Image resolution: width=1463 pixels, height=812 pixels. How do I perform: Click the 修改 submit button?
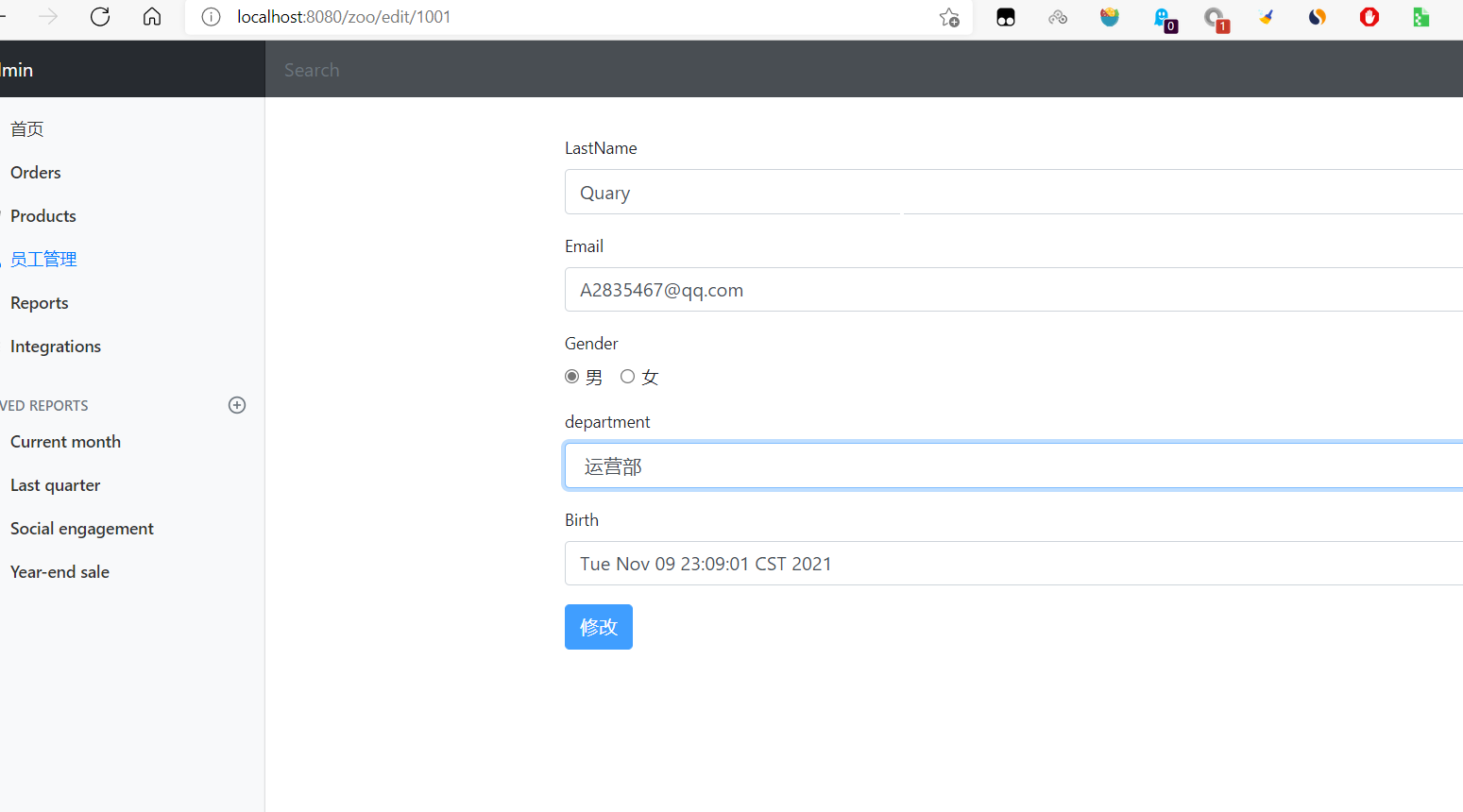tap(598, 627)
